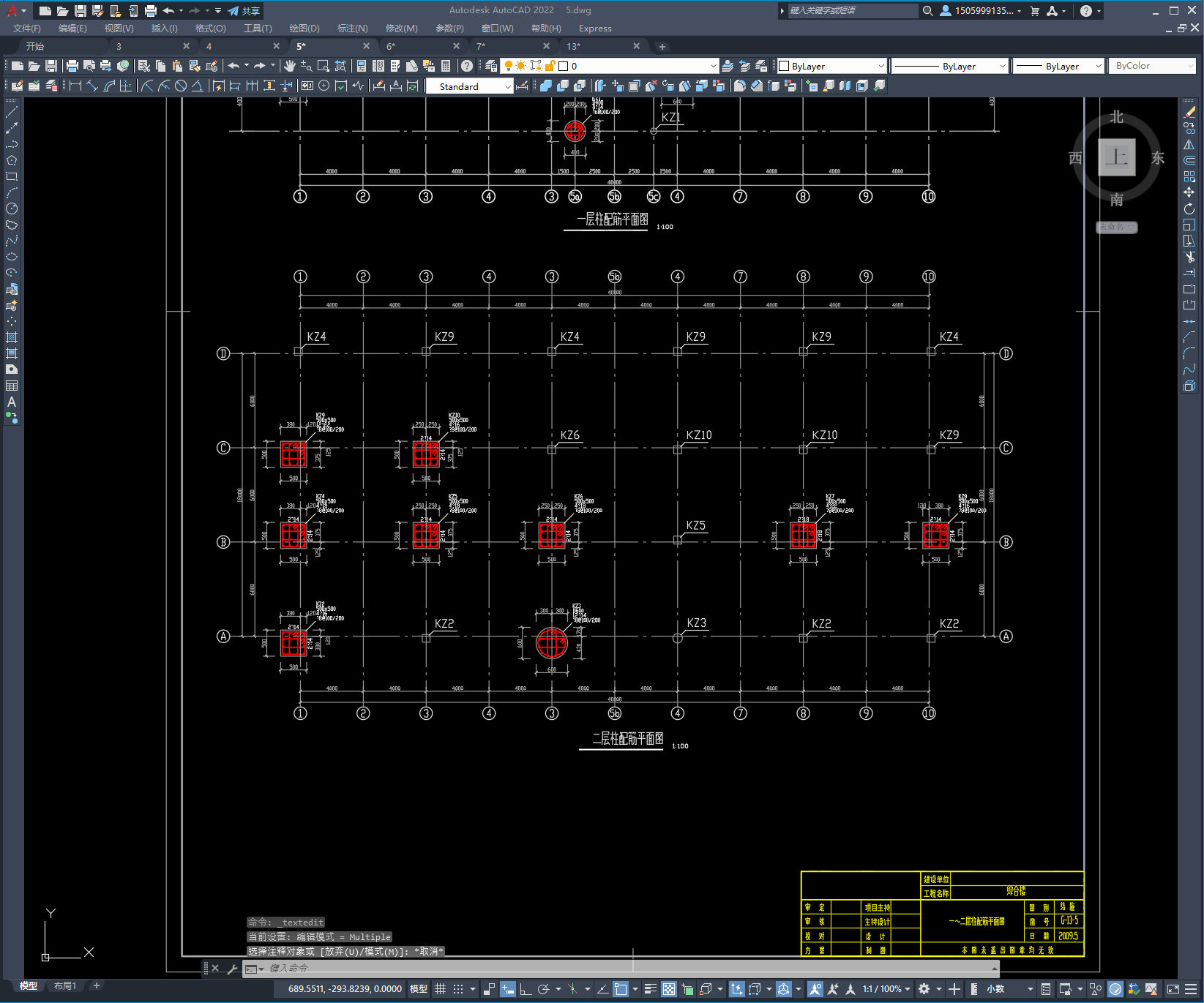Viewport: 1204px width, 1003px height.
Task: Select the Center Mark tool
Action: tap(324, 86)
